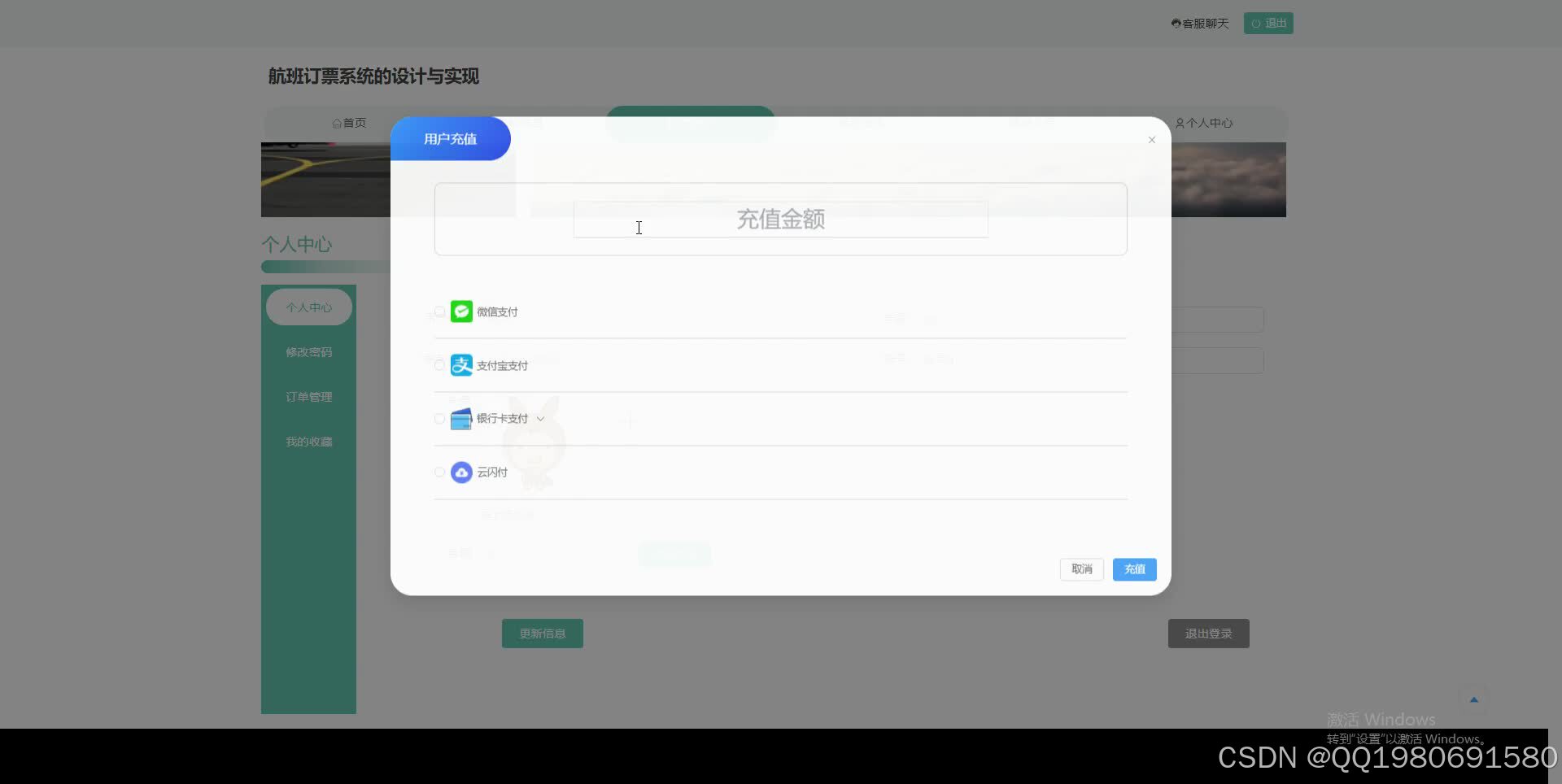Select the WeChat Pay green icon

pos(460,311)
